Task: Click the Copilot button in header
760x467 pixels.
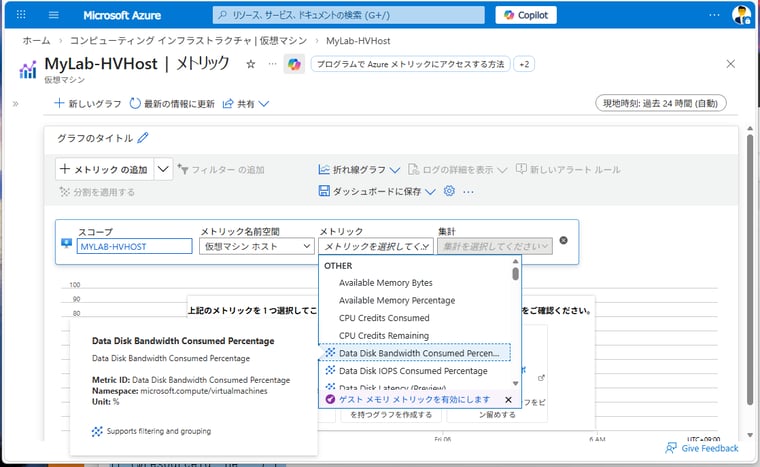Action: [526, 15]
